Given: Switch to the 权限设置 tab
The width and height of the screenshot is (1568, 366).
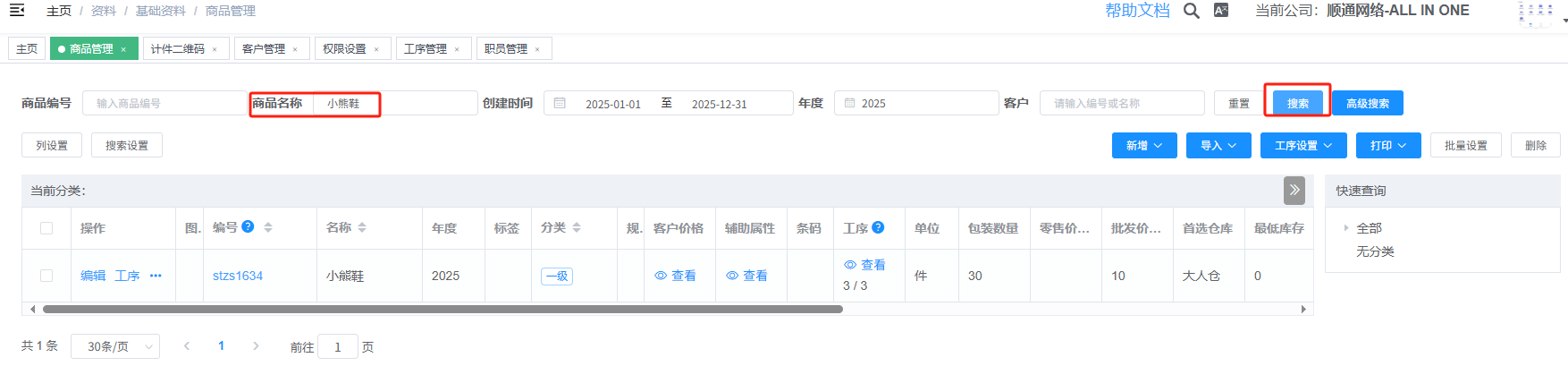Looking at the screenshot, I should coord(344,48).
